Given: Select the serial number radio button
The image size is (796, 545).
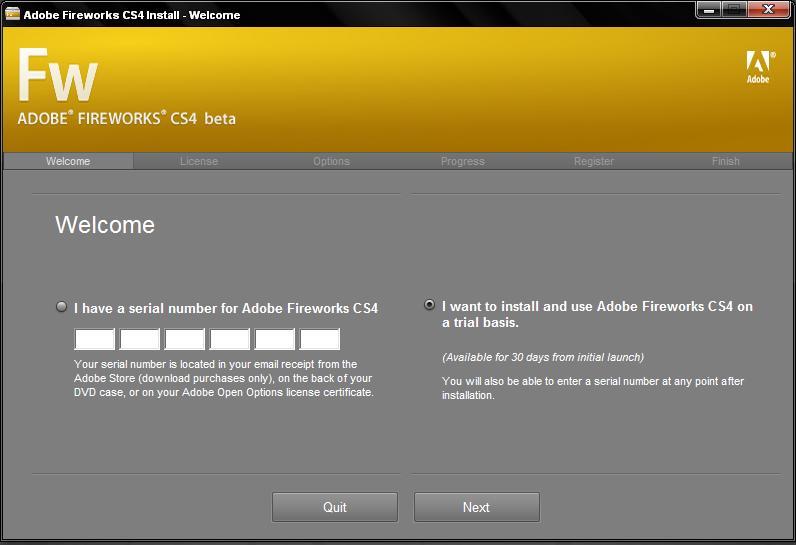Looking at the screenshot, I should [x=62, y=307].
